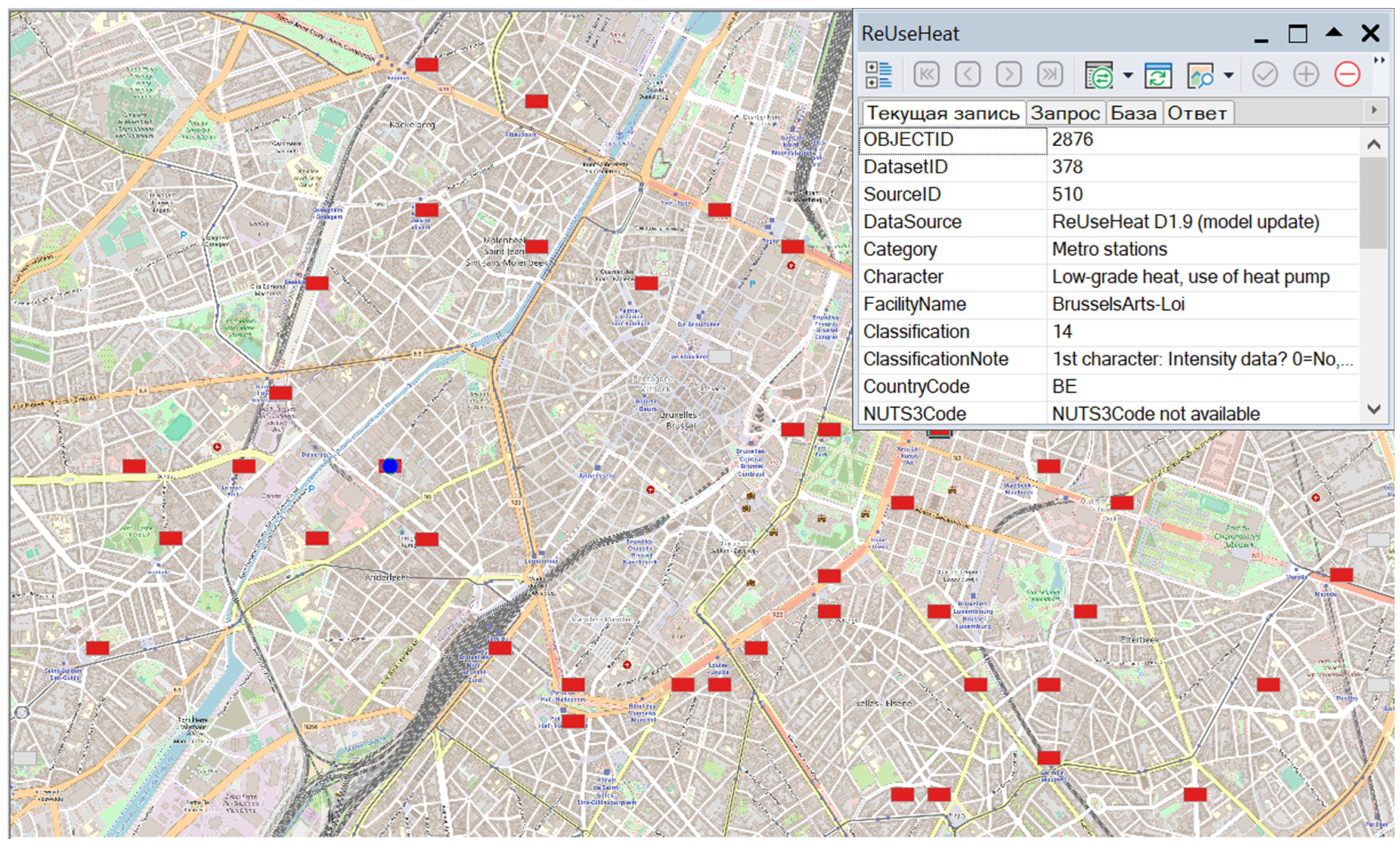The width and height of the screenshot is (1400, 848).
Task: Click the scrollbar down arrow in attribute table
Action: click(x=1373, y=408)
